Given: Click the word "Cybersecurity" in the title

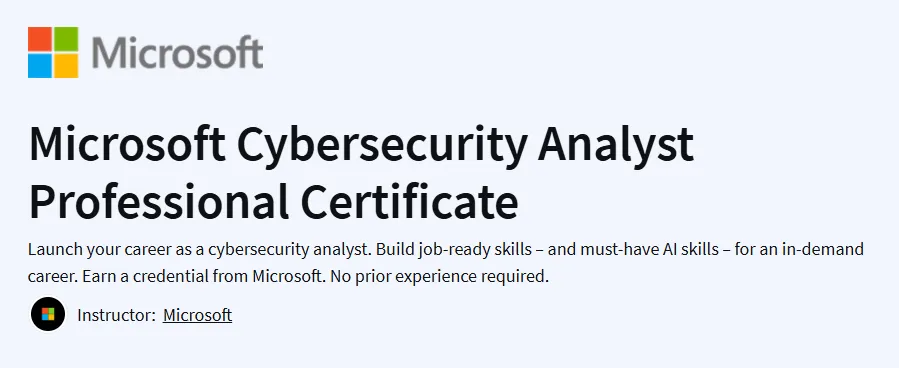Looking at the screenshot, I should tap(381, 146).
